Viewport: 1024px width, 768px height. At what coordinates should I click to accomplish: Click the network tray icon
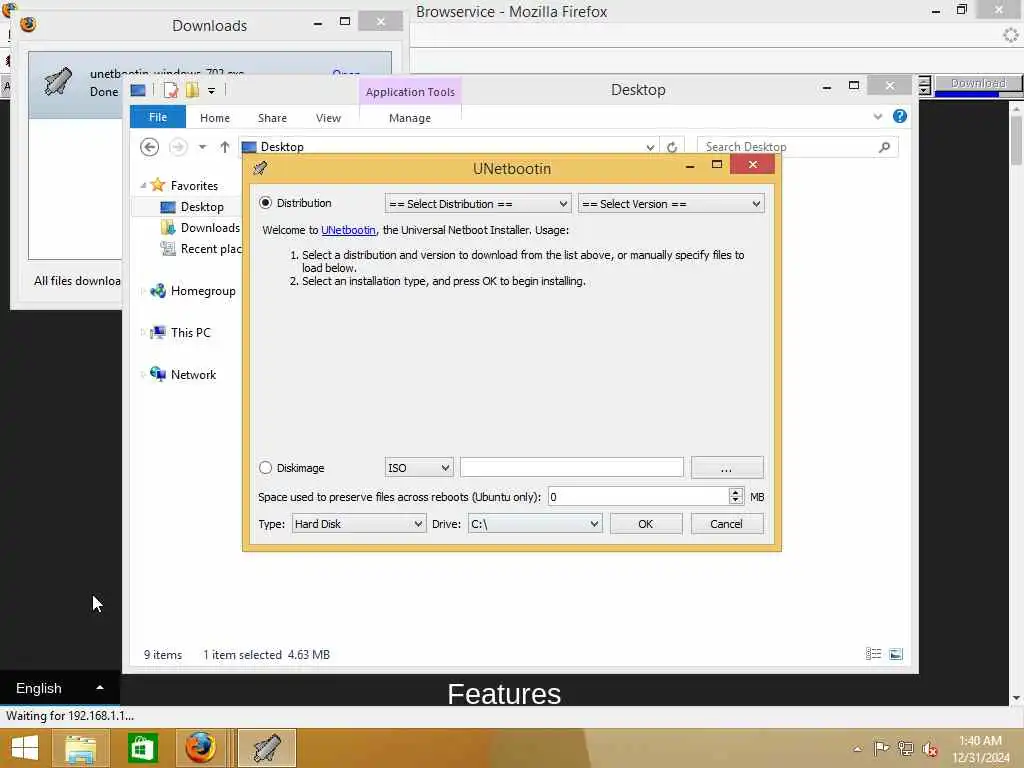tap(905, 748)
